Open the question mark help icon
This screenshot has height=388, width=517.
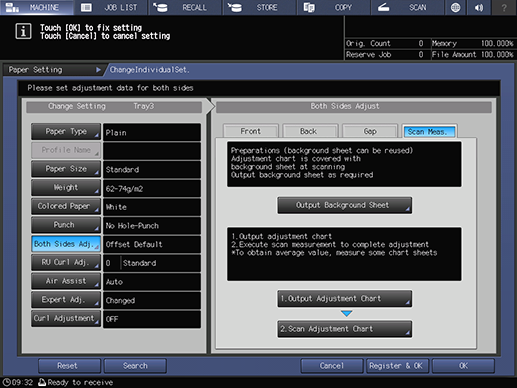pos(504,7)
